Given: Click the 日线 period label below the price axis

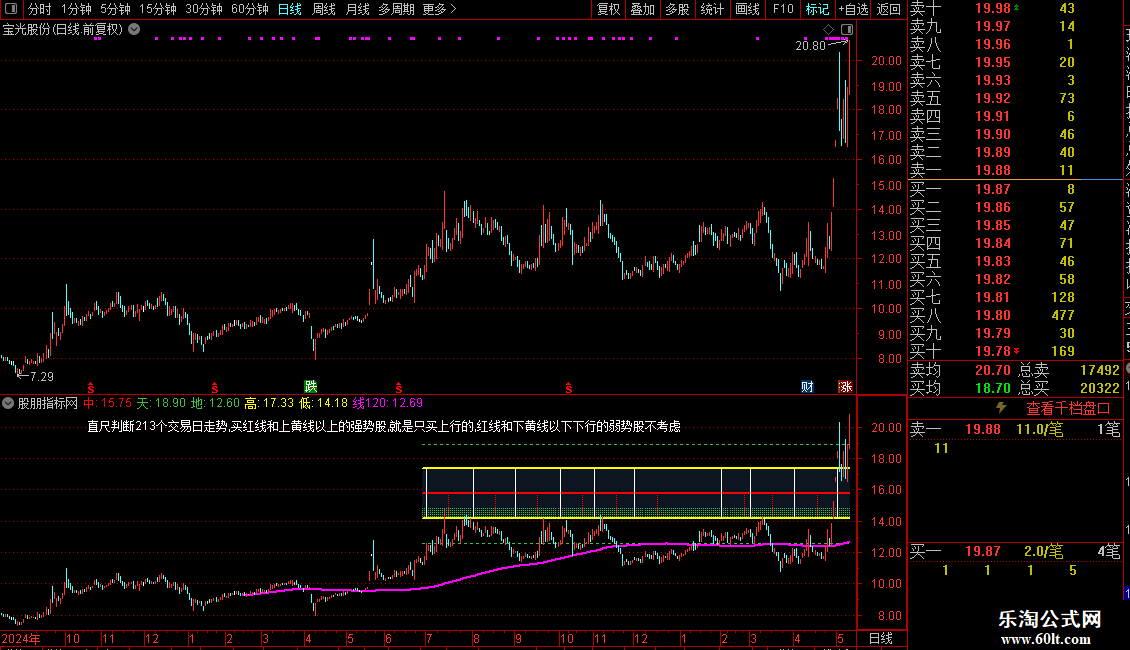Looking at the screenshot, I should click(881, 638).
